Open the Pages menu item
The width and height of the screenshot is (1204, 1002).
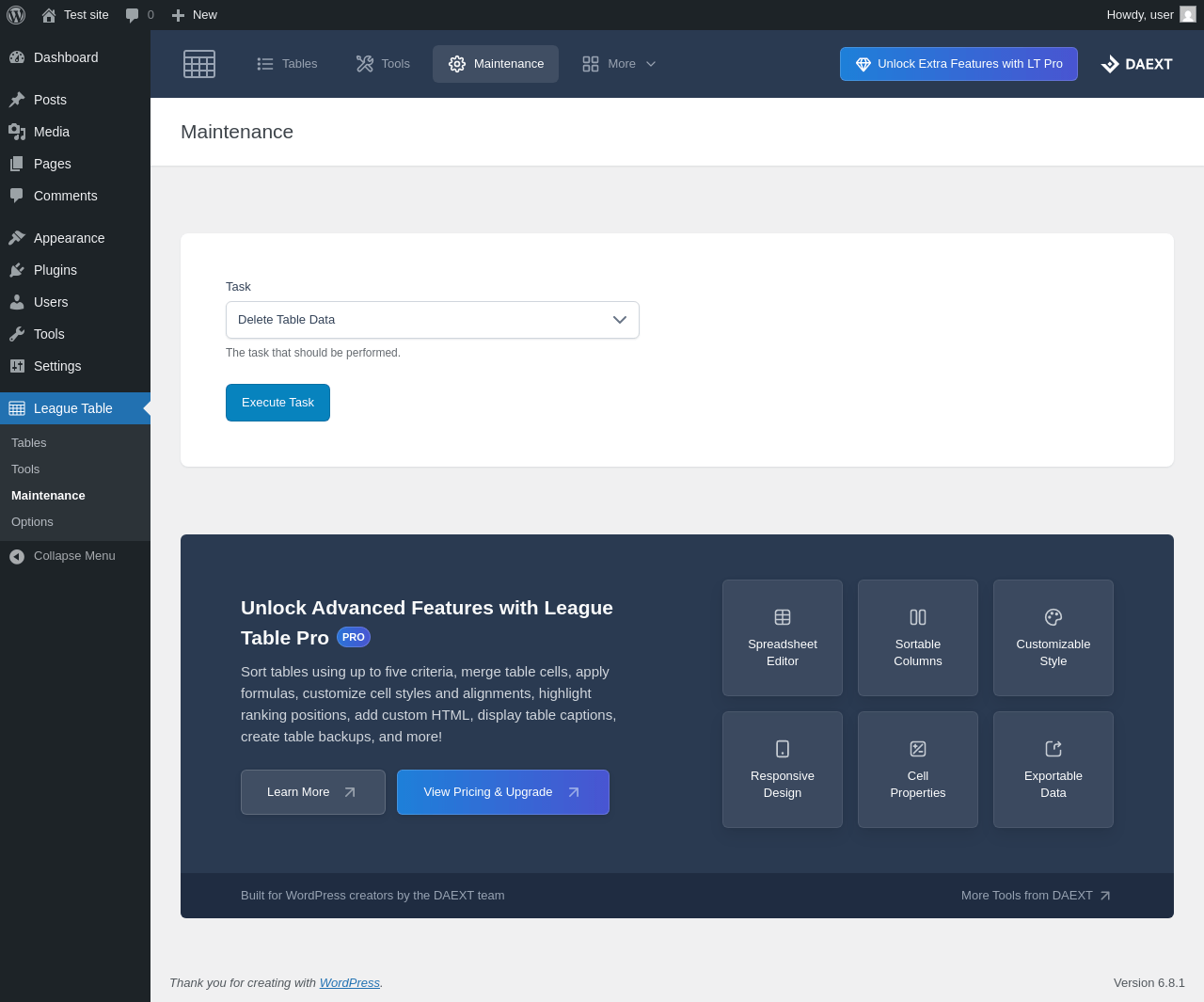[x=75, y=164]
